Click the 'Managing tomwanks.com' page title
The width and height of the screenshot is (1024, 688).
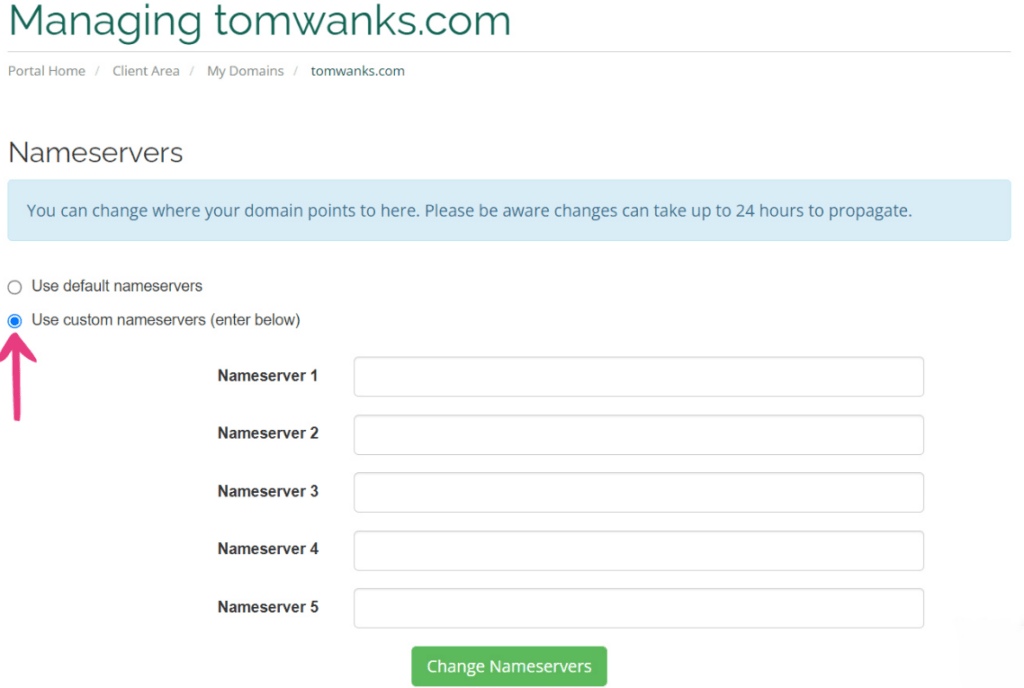[x=260, y=20]
